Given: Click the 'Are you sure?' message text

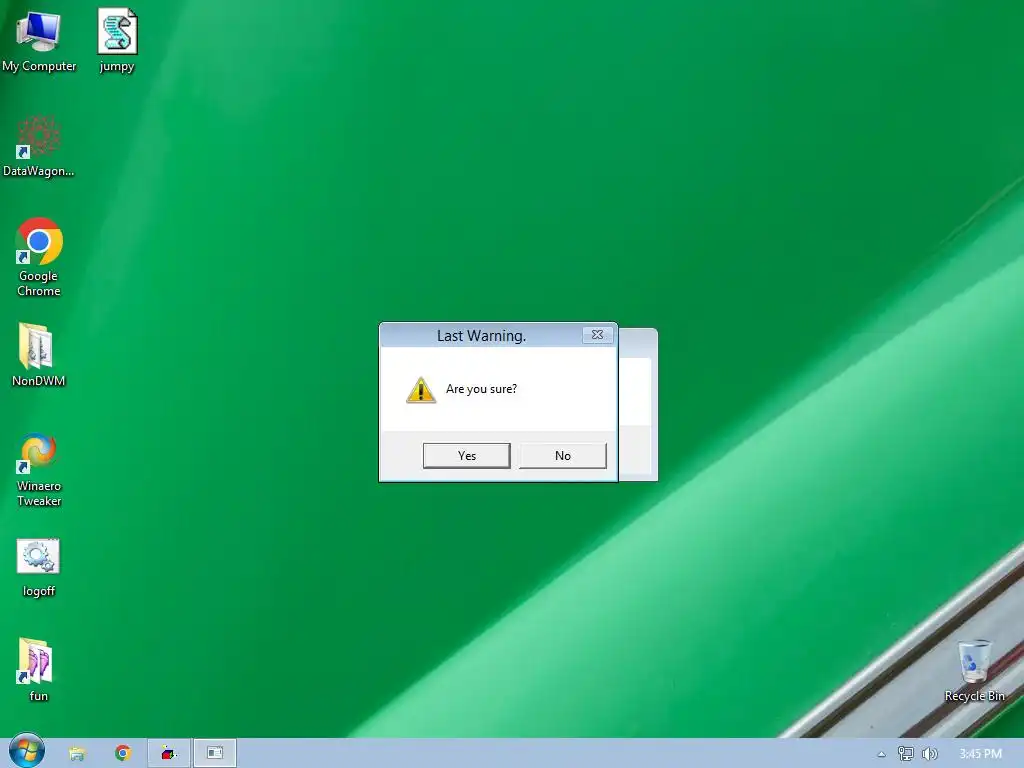Looking at the screenshot, I should point(481,389).
